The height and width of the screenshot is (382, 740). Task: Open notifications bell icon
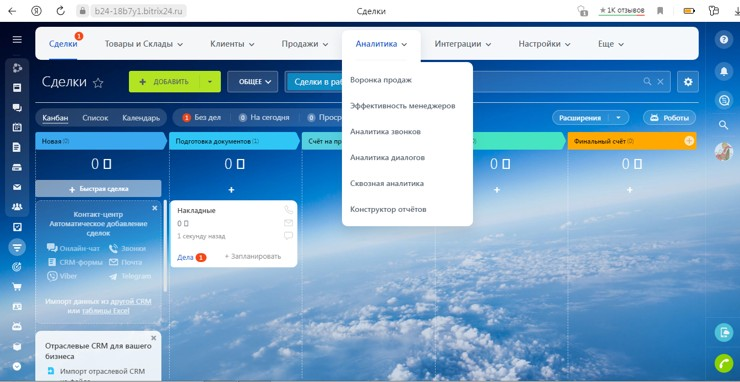point(723,71)
